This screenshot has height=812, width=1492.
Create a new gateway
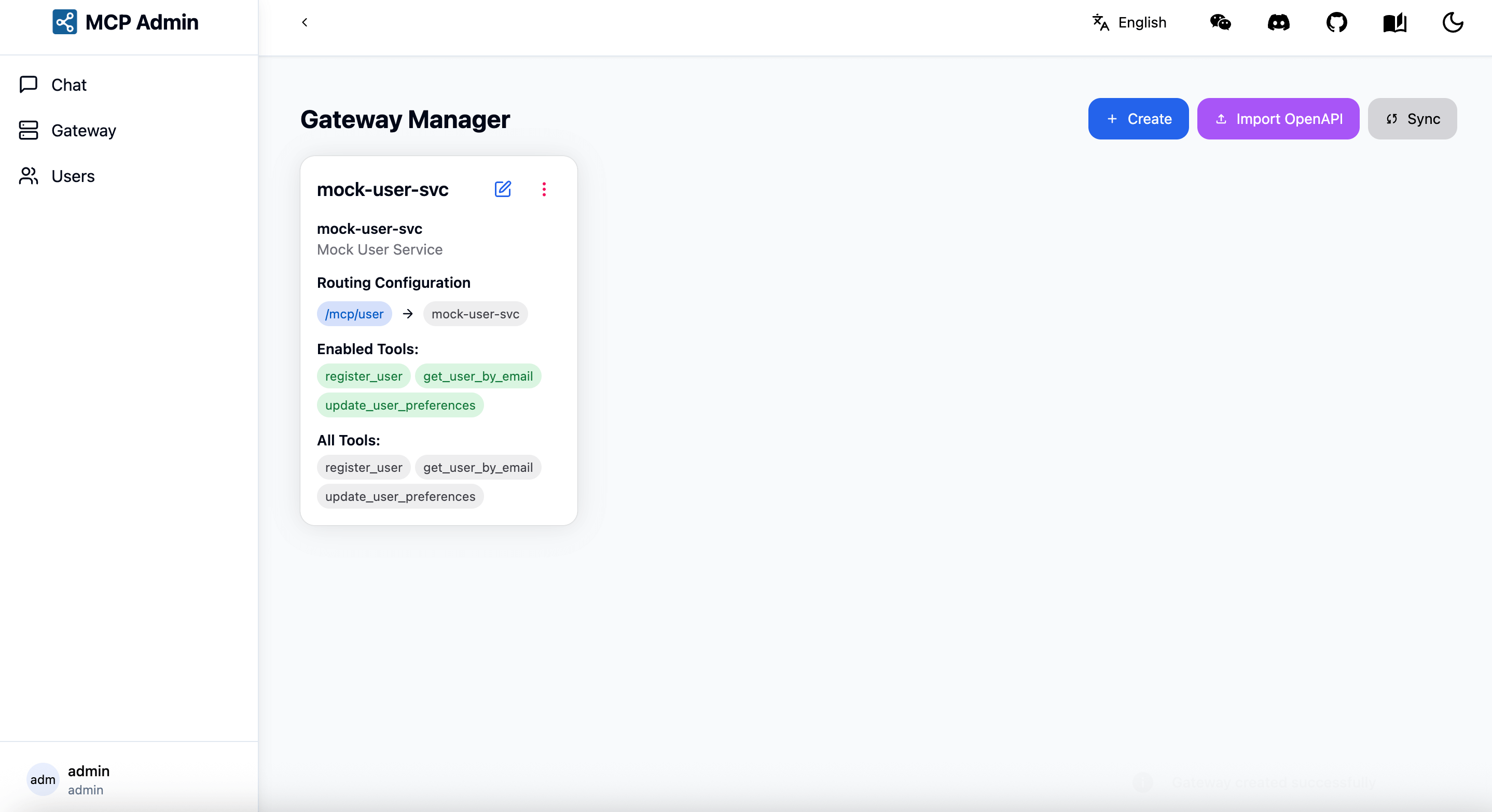point(1137,119)
